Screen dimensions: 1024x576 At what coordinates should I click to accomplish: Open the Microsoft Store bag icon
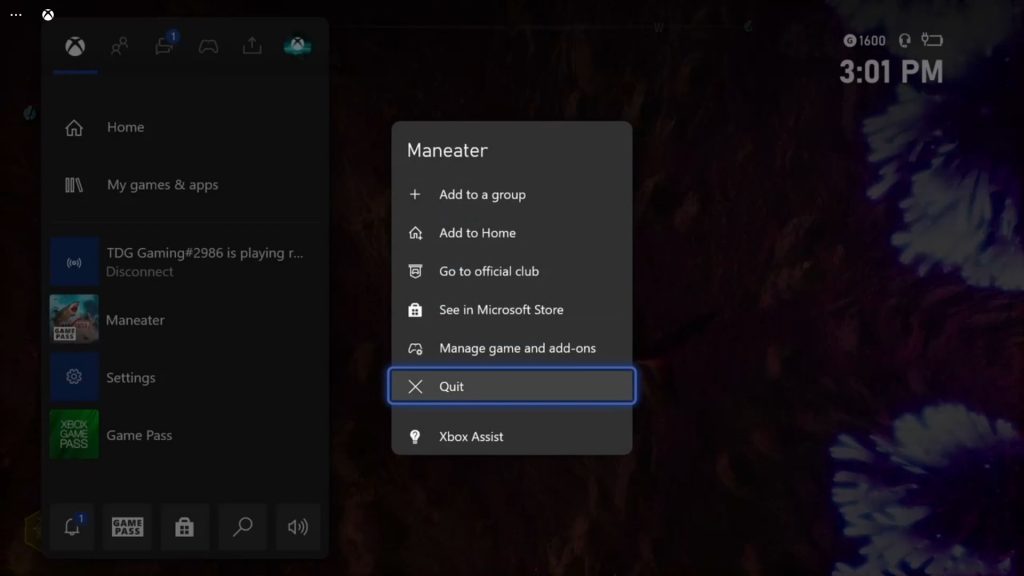coord(184,526)
